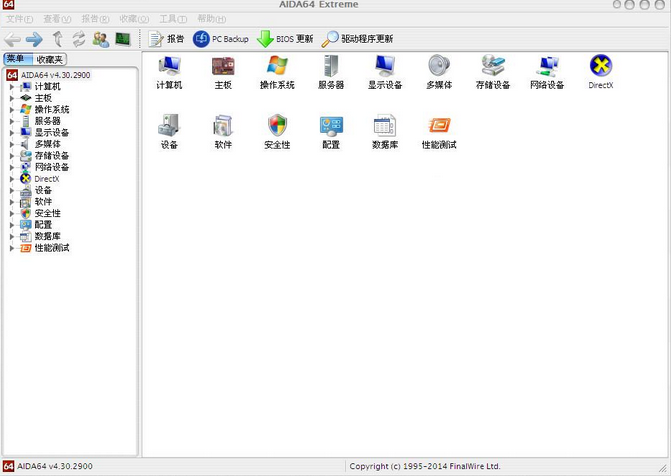This screenshot has height=476, width=671.
Task: Expand the 服务器 tree node arrow
Action: coord(12,122)
